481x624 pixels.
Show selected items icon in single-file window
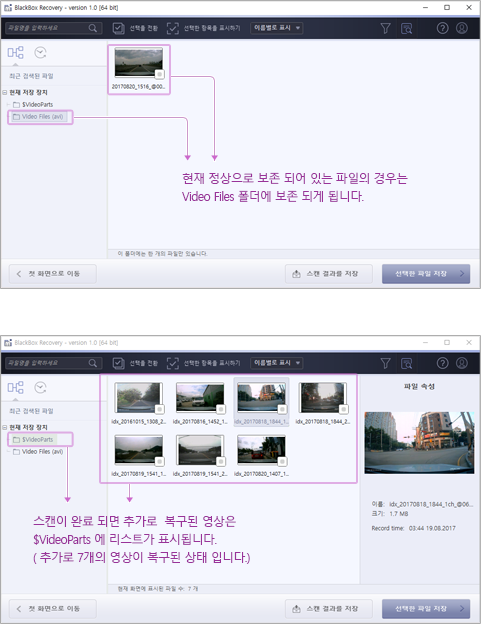(173, 28)
